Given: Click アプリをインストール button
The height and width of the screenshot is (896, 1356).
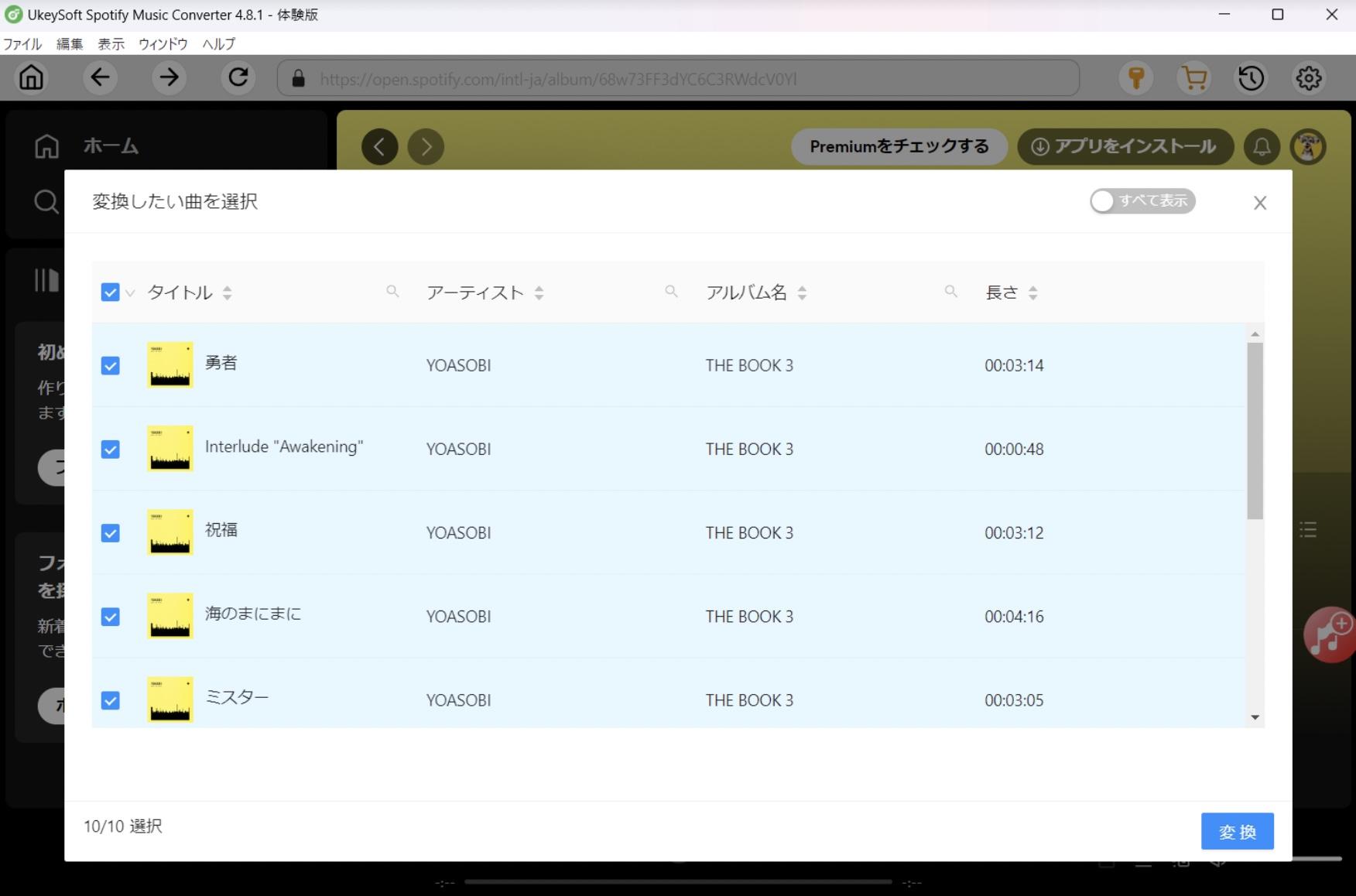Looking at the screenshot, I should [x=1125, y=146].
